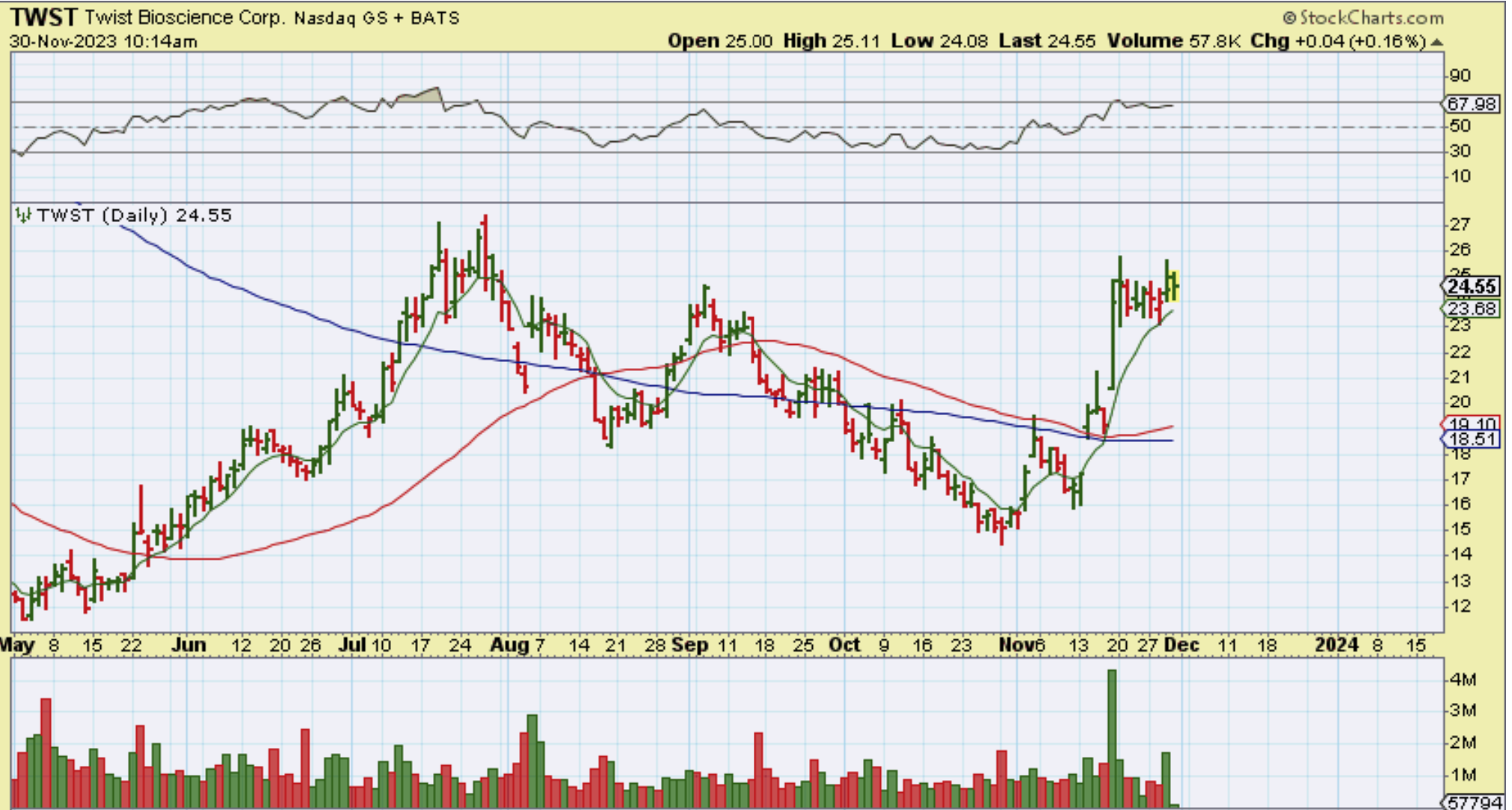Click the Dec label on the date axis
This screenshot has width=1512, height=810.
[1182, 645]
